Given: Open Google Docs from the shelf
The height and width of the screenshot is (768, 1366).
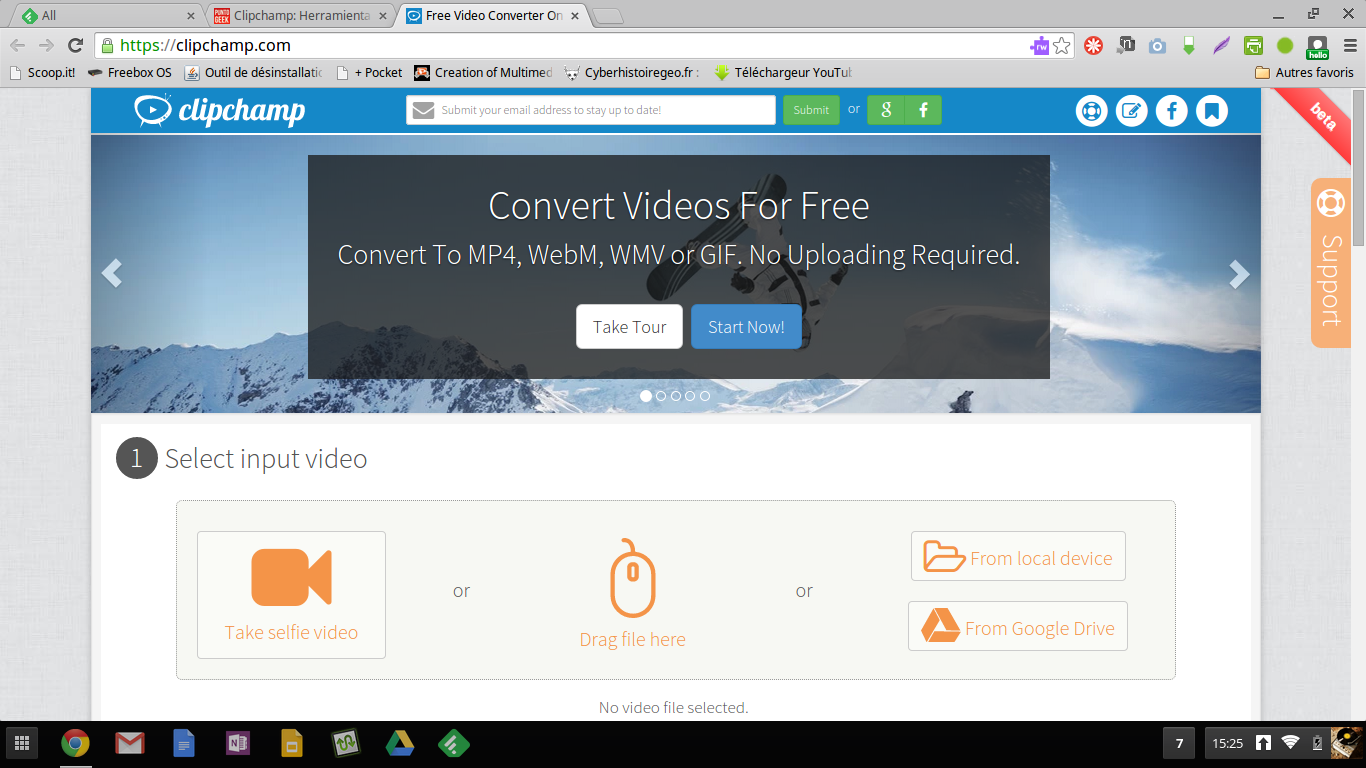Looking at the screenshot, I should (x=184, y=743).
